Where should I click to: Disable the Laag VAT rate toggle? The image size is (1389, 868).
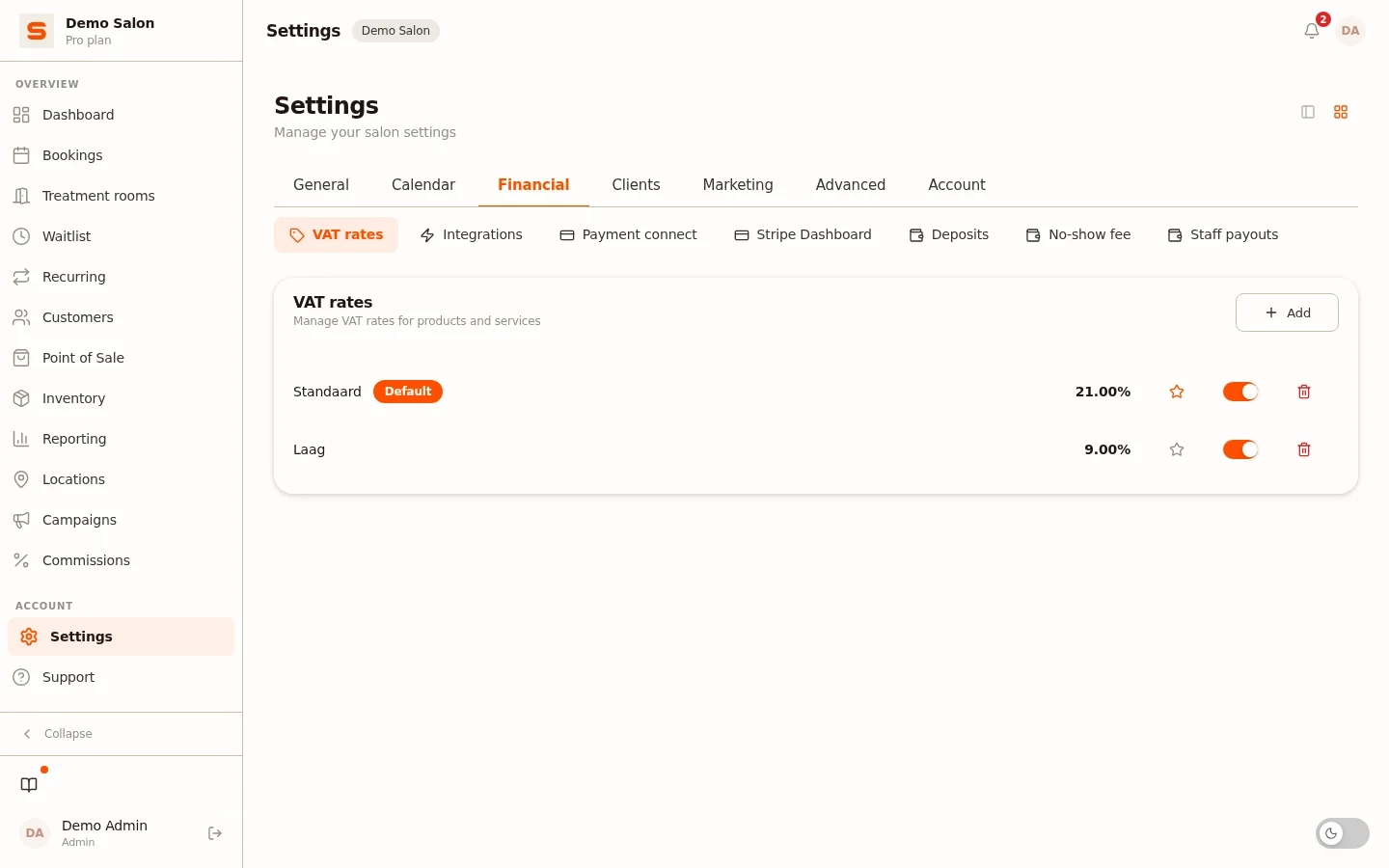(x=1240, y=449)
